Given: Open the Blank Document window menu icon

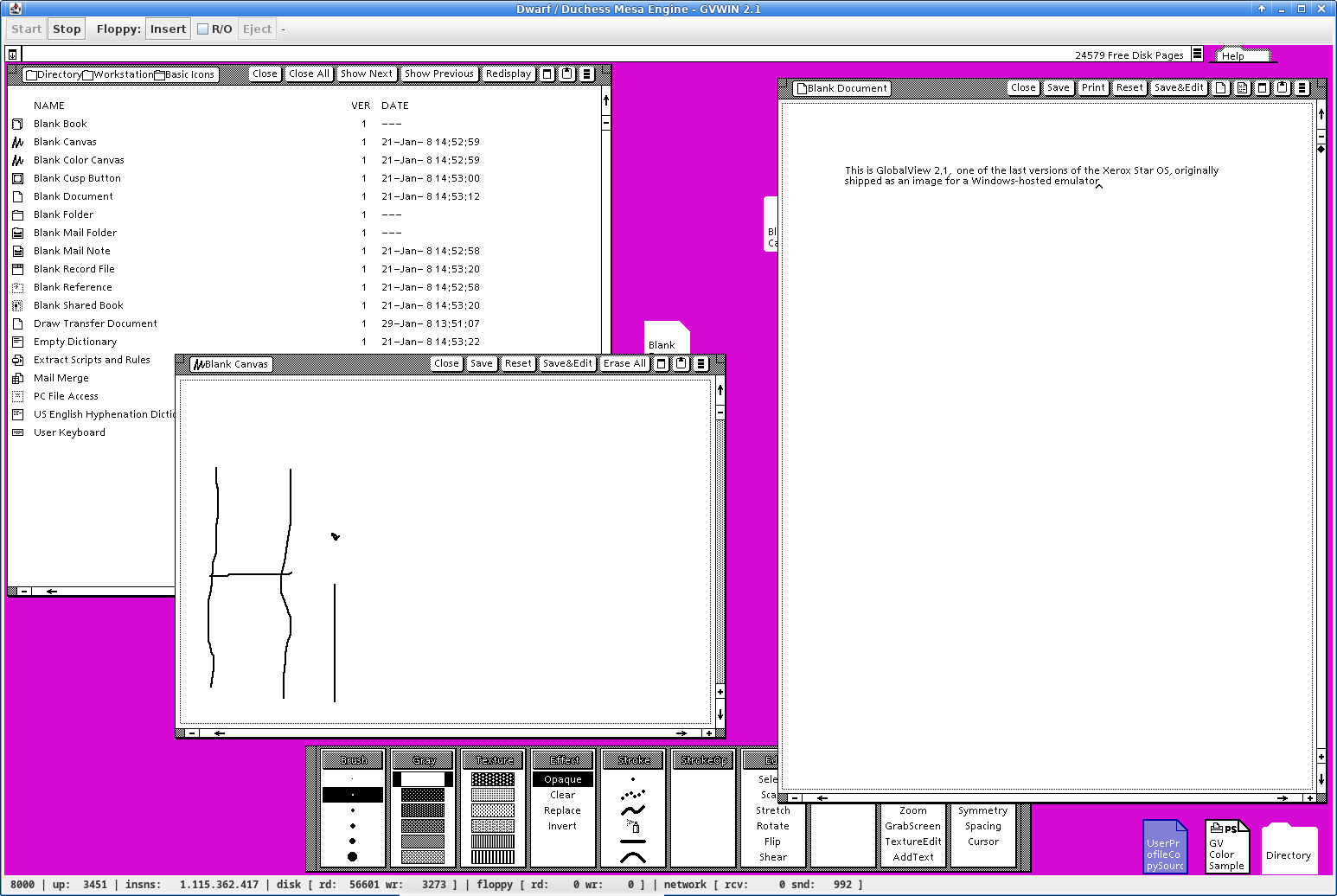Looking at the screenshot, I should (1302, 87).
